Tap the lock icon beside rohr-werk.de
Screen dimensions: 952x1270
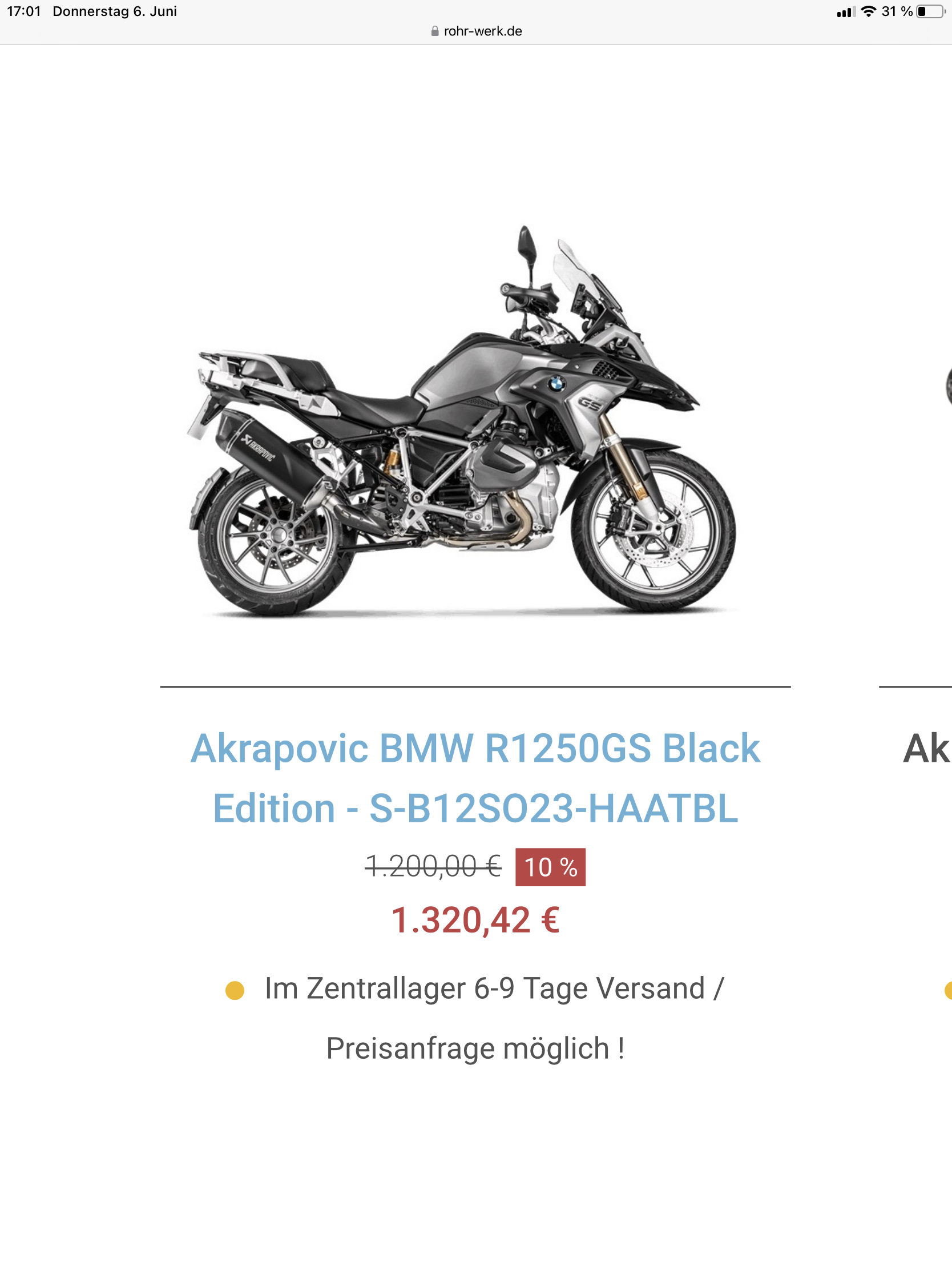coord(434,31)
